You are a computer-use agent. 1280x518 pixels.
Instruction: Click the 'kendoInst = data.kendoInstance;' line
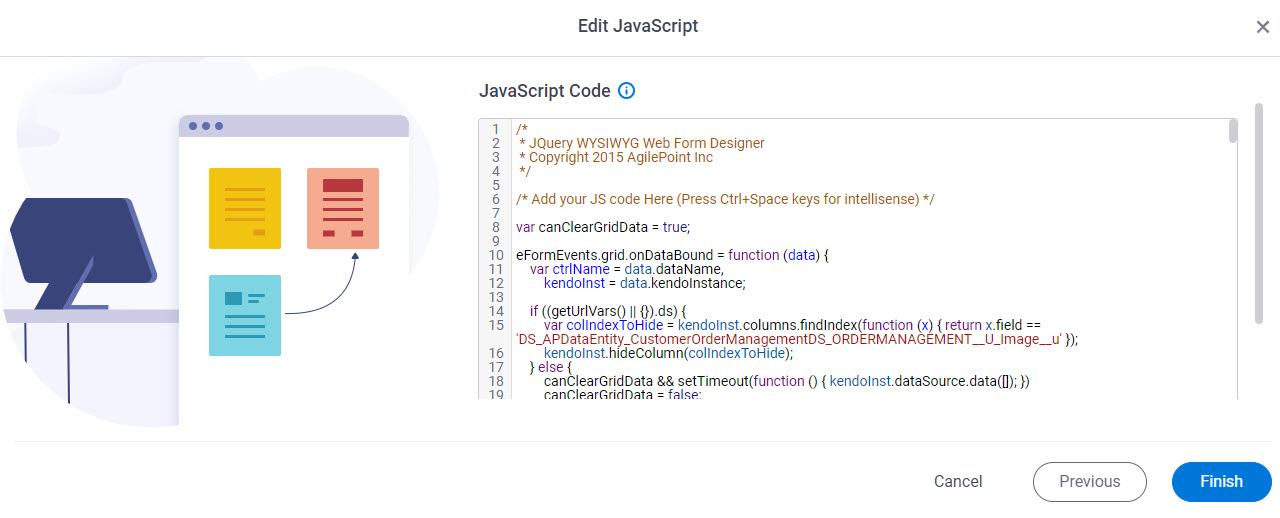645,283
